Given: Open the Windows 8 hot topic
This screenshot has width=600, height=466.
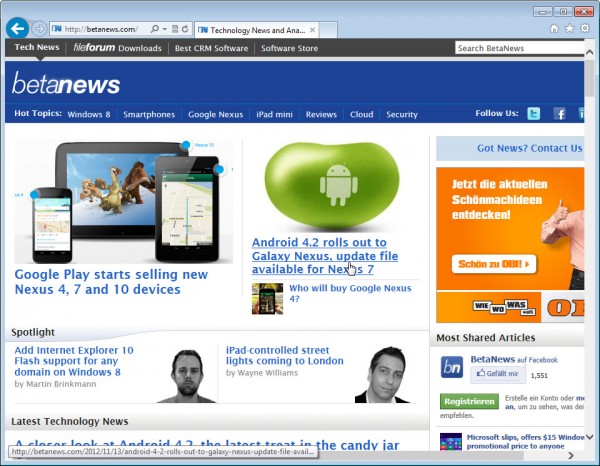Looking at the screenshot, I should coord(89,114).
